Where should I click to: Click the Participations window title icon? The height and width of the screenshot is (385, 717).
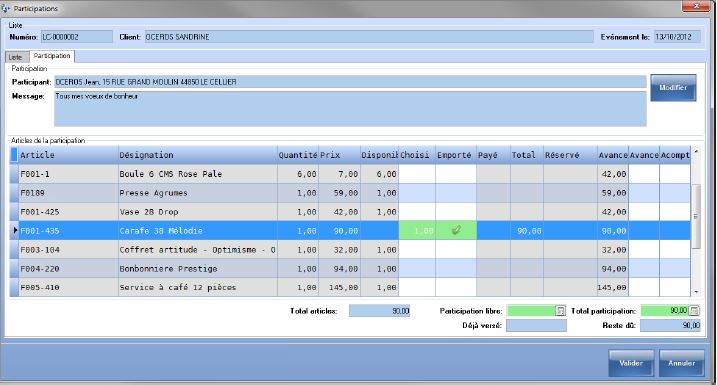pyautogui.click(x=6, y=8)
